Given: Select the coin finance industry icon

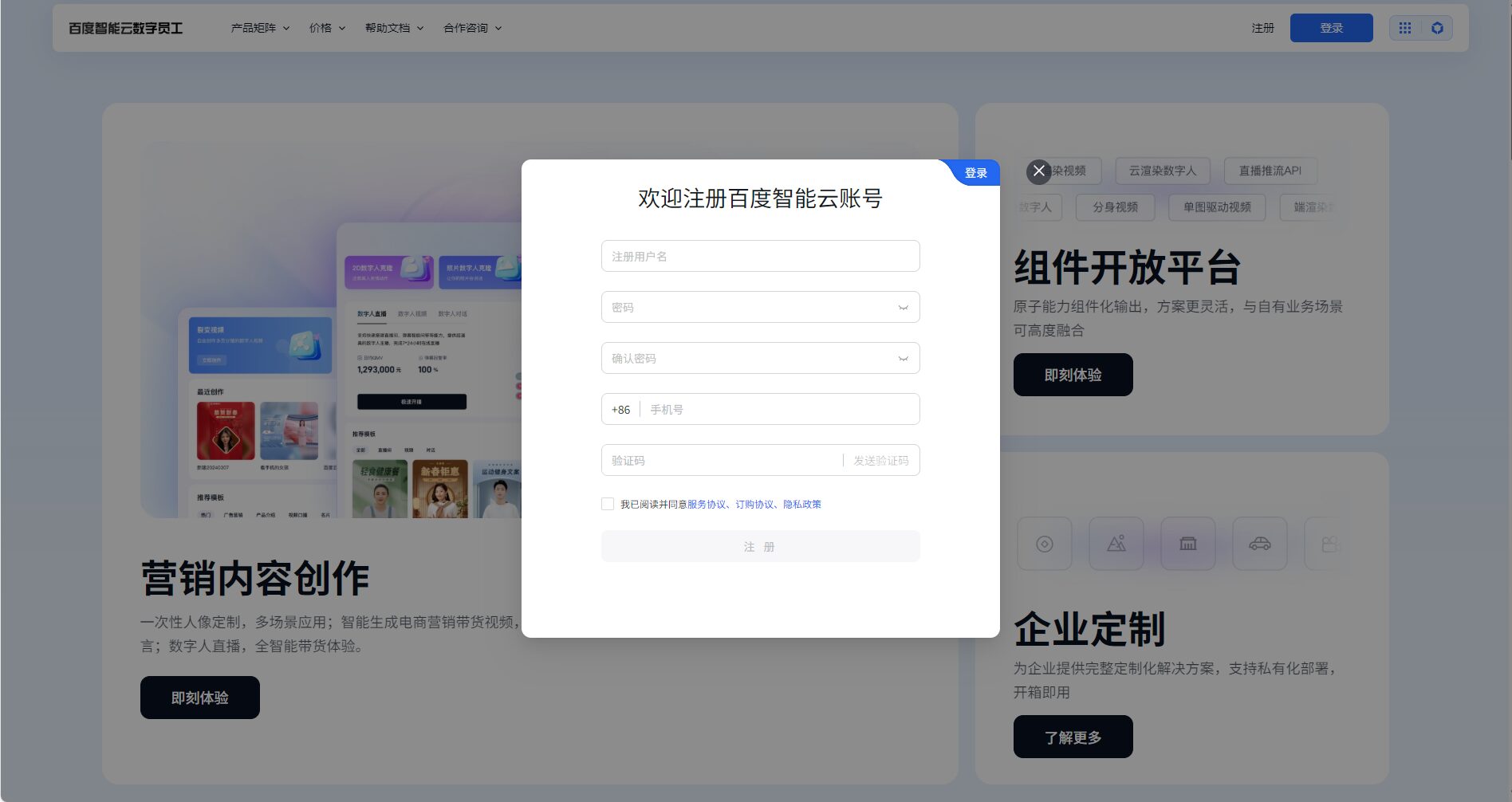Looking at the screenshot, I should click(x=1045, y=544).
